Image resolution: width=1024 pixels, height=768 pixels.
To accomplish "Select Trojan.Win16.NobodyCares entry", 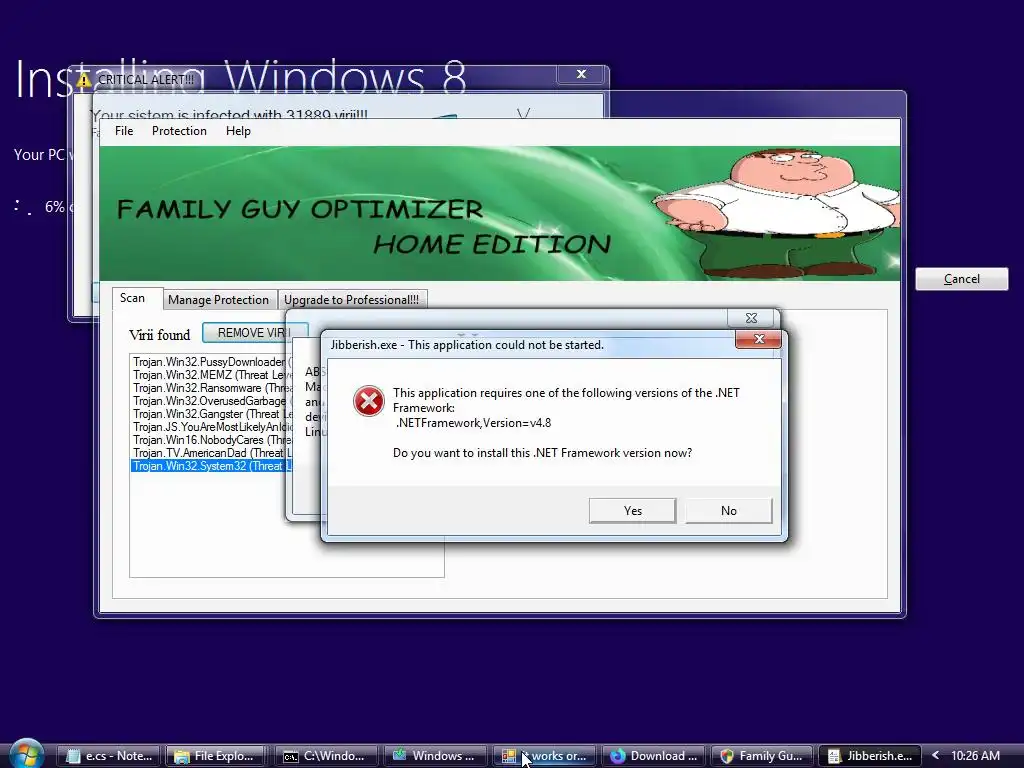I will [211, 440].
